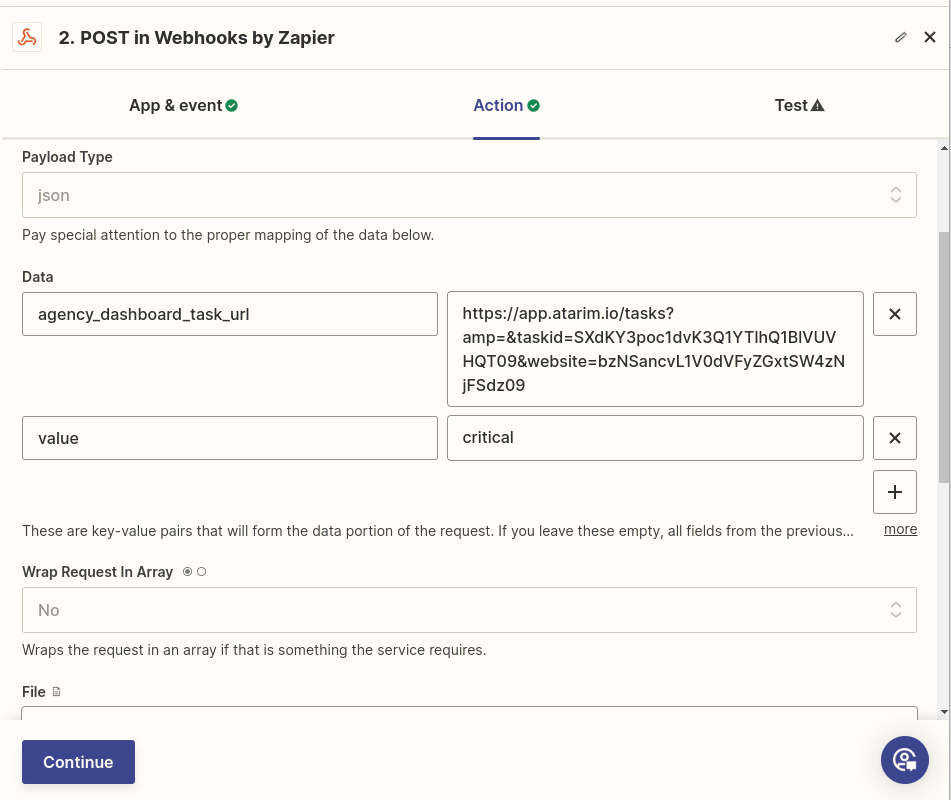Screen dimensions: 951x800
Task: Click the File field type icon
Action: tap(56, 692)
